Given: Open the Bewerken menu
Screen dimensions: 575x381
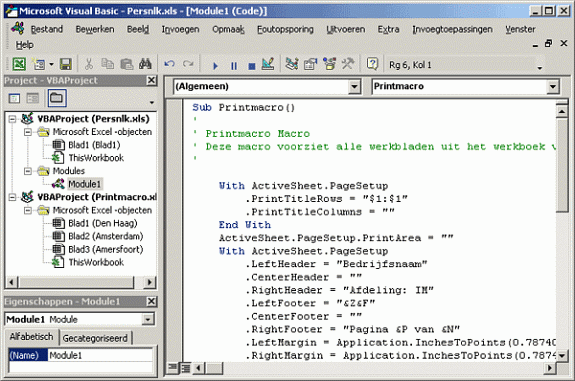Looking at the screenshot, I should point(95,29).
